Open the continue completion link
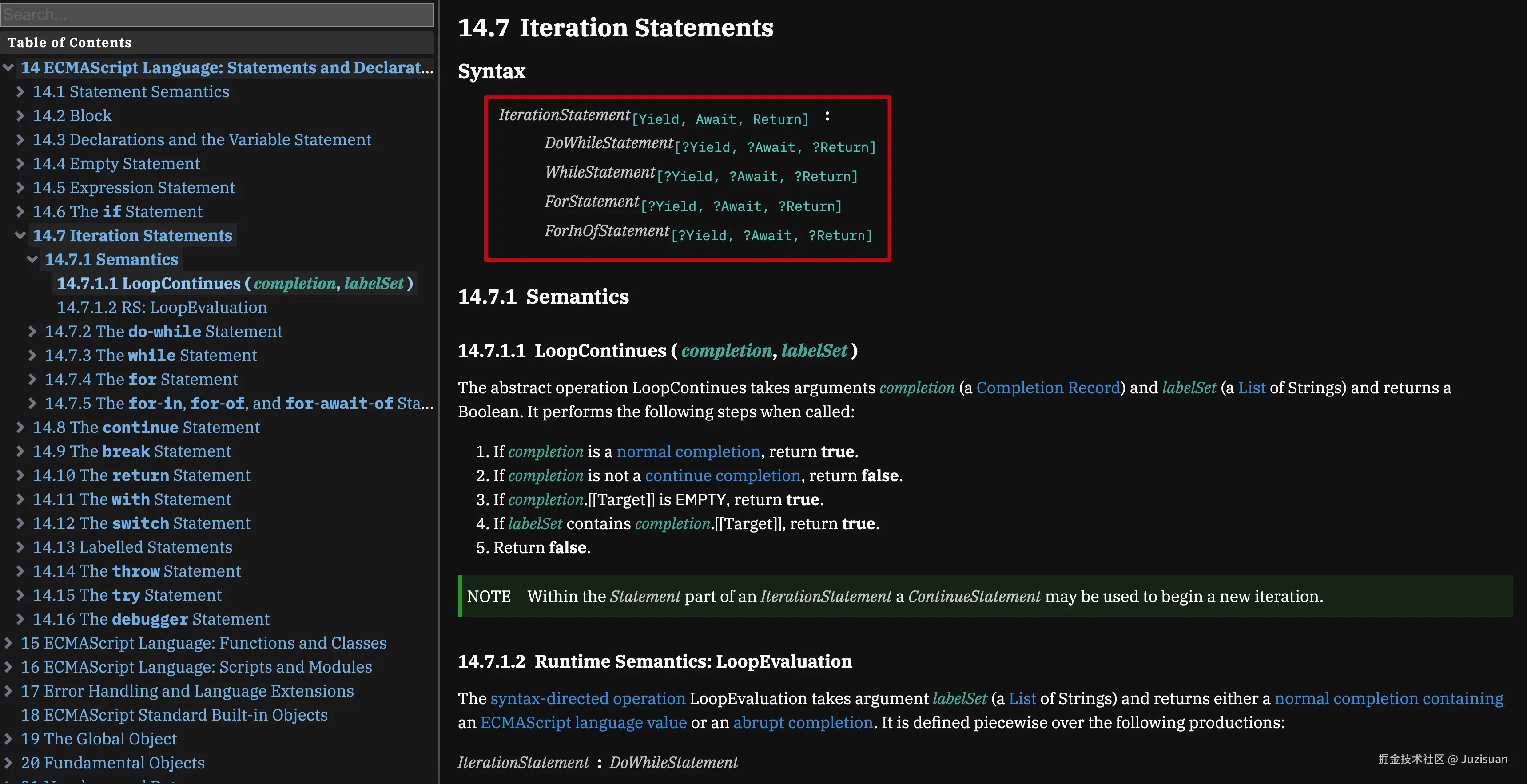 722,476
